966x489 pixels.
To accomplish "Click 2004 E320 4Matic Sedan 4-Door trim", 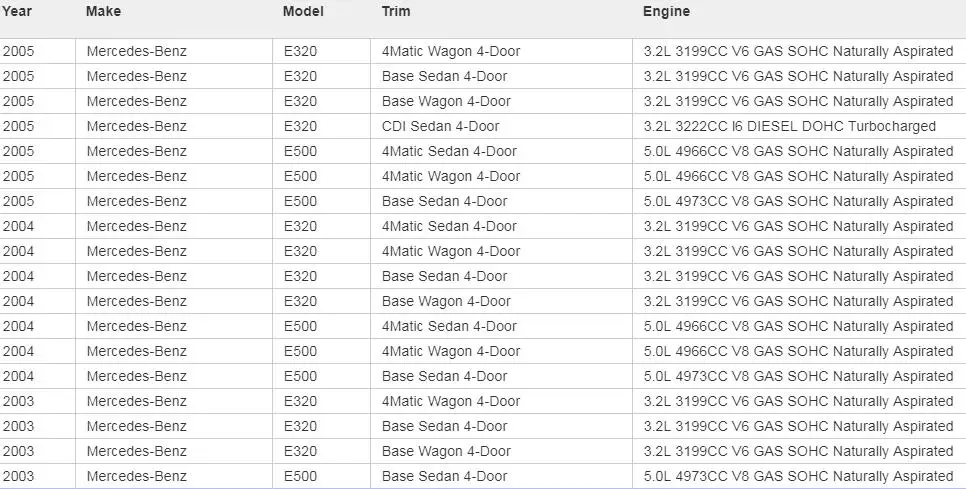I will tap(449, 227).
